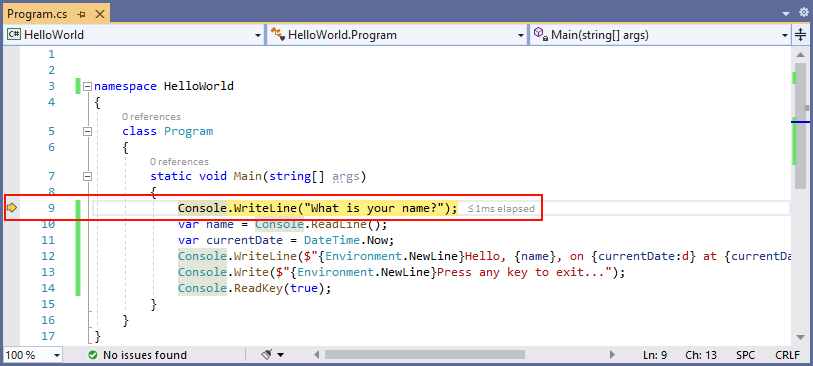Click the C# project icon beside HelloWorld
Viewport: 813px width, 366px height.
pyautogui.click(x=14, y=35)
